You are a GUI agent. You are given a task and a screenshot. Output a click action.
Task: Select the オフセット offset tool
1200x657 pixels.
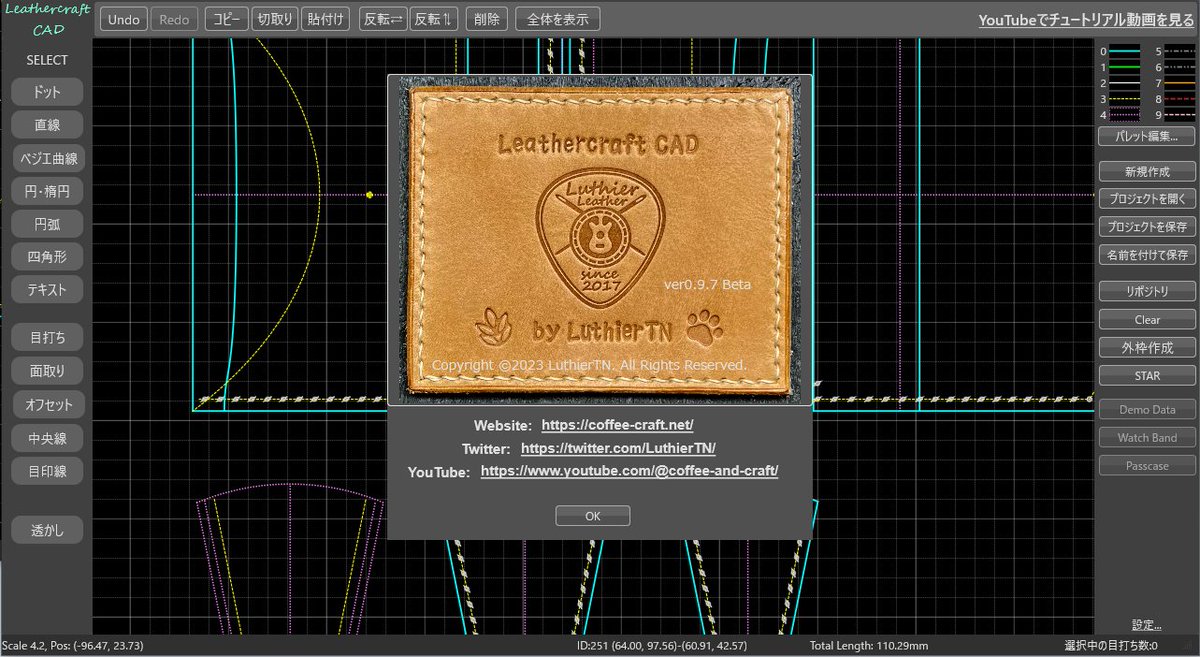pos(47,404)
